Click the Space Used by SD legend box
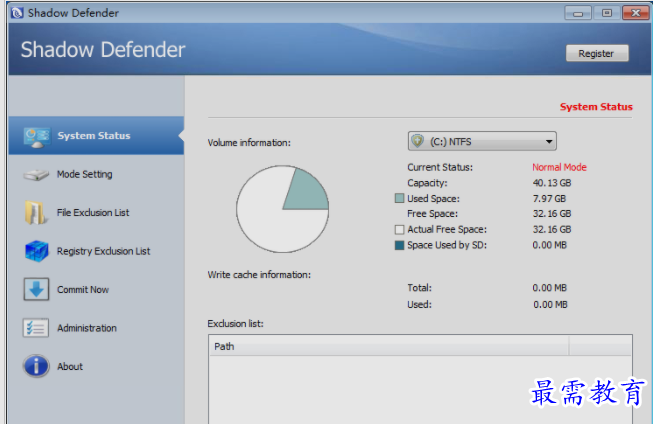This screenshot has height=424, width=653. click(399, 245)
